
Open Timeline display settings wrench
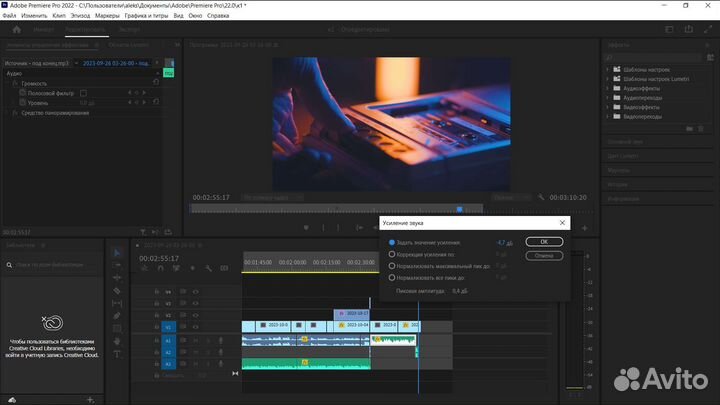(208, 268)
